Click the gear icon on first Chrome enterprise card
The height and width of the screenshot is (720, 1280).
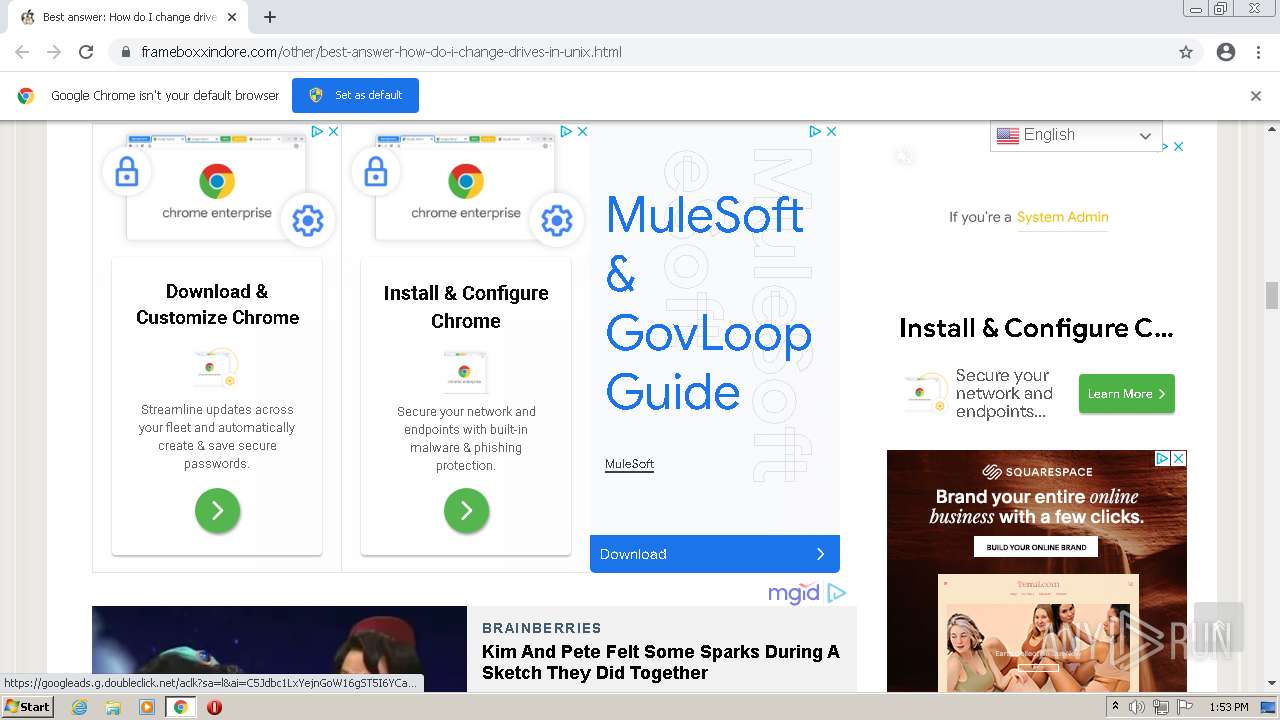(308, 220)
